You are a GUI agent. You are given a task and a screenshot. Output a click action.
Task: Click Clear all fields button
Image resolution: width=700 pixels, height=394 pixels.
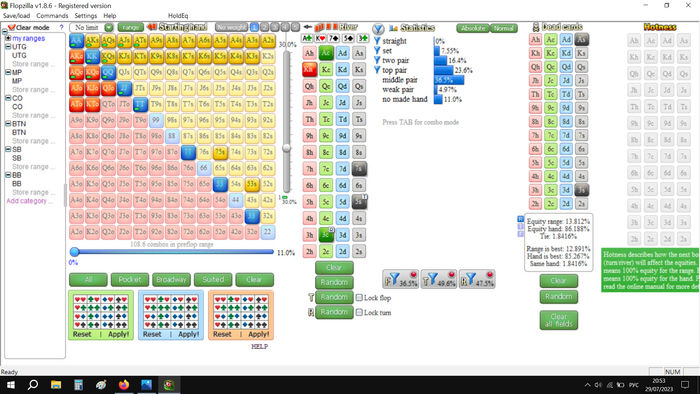(558, 320)
